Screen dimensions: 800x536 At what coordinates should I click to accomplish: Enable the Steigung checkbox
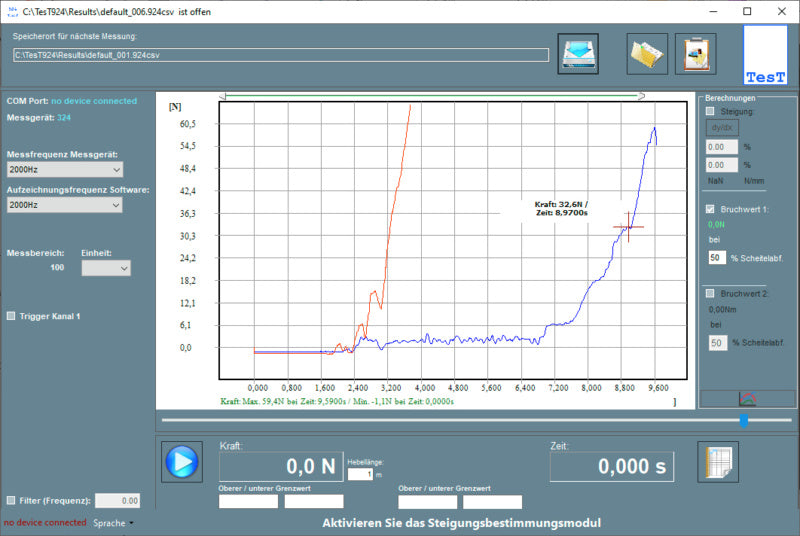pos(710,112)
